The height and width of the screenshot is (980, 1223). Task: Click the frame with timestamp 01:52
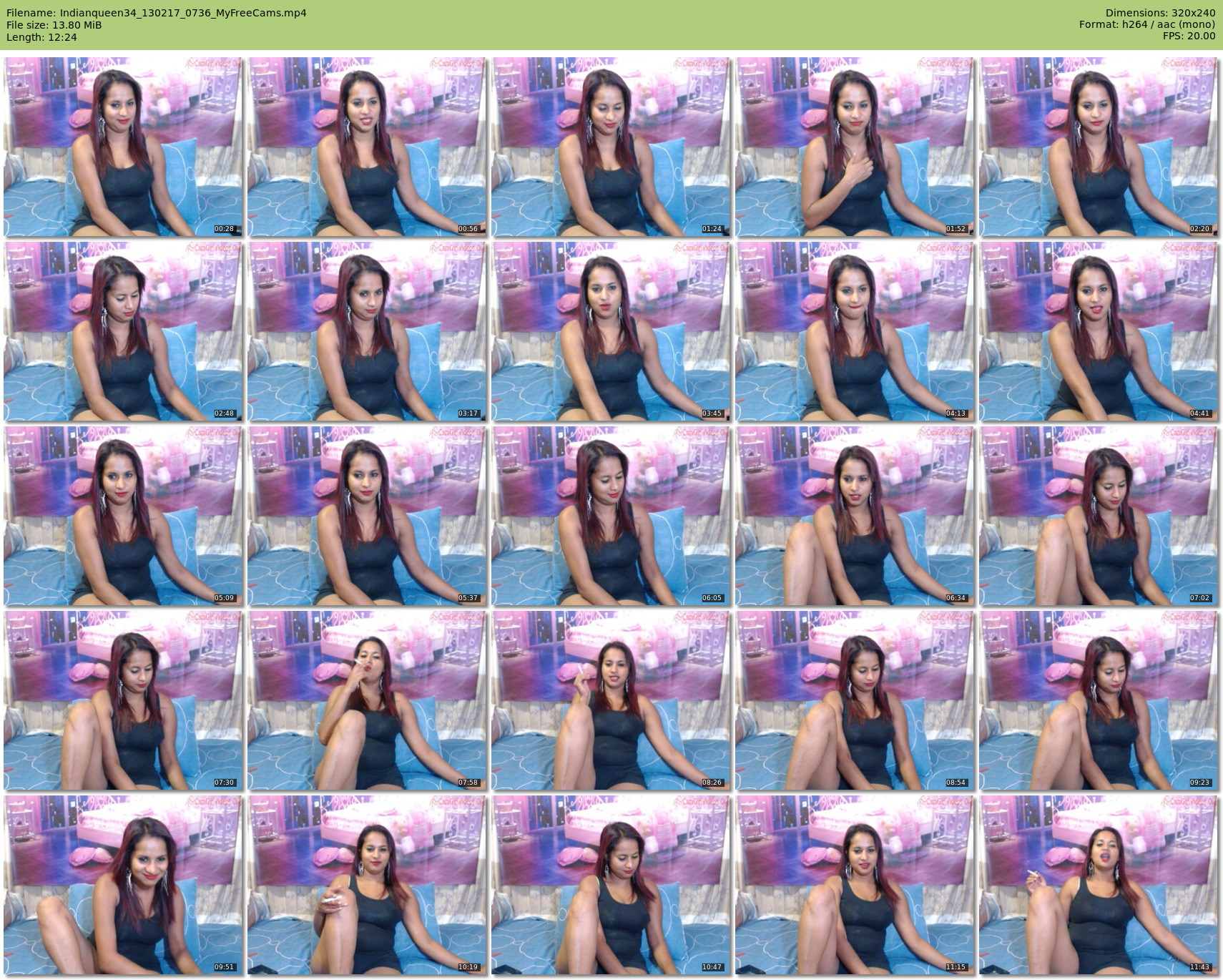855,147
